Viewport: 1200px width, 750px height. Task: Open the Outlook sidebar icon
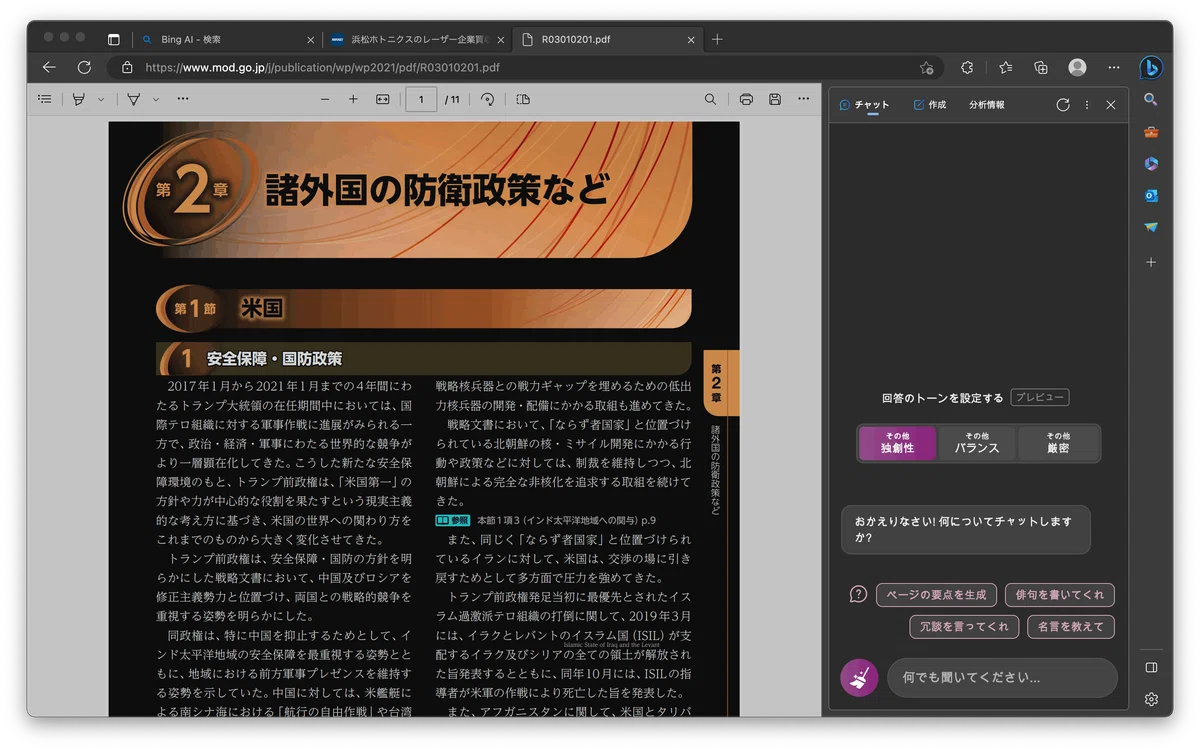point(1151,196)
